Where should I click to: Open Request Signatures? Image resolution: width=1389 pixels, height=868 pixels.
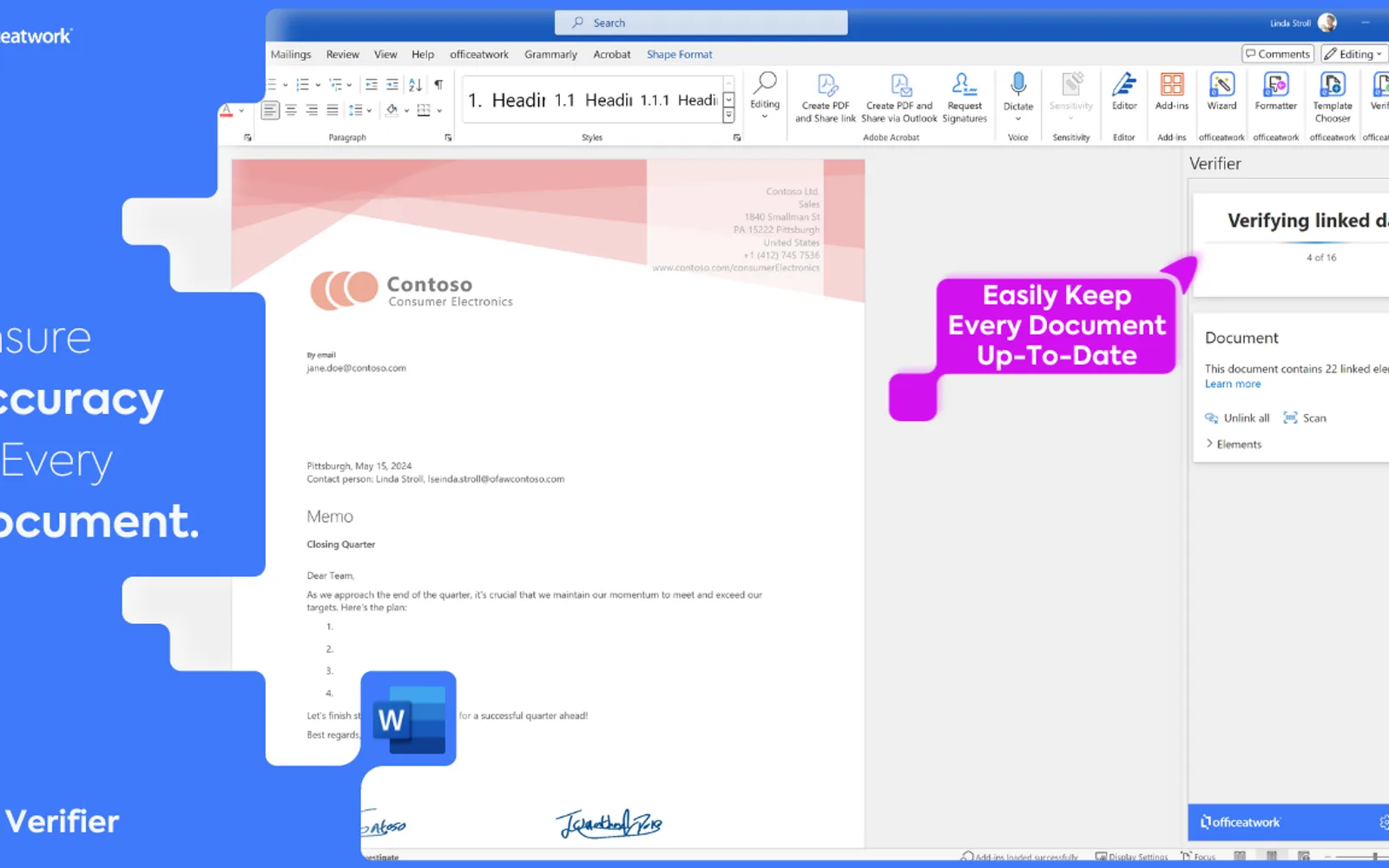tap(964, 98)
